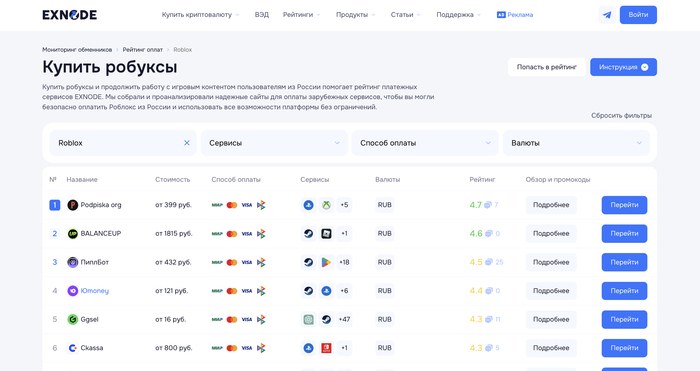Click Steam service icon in Ggsel row
700x371 pixels.
326,319
